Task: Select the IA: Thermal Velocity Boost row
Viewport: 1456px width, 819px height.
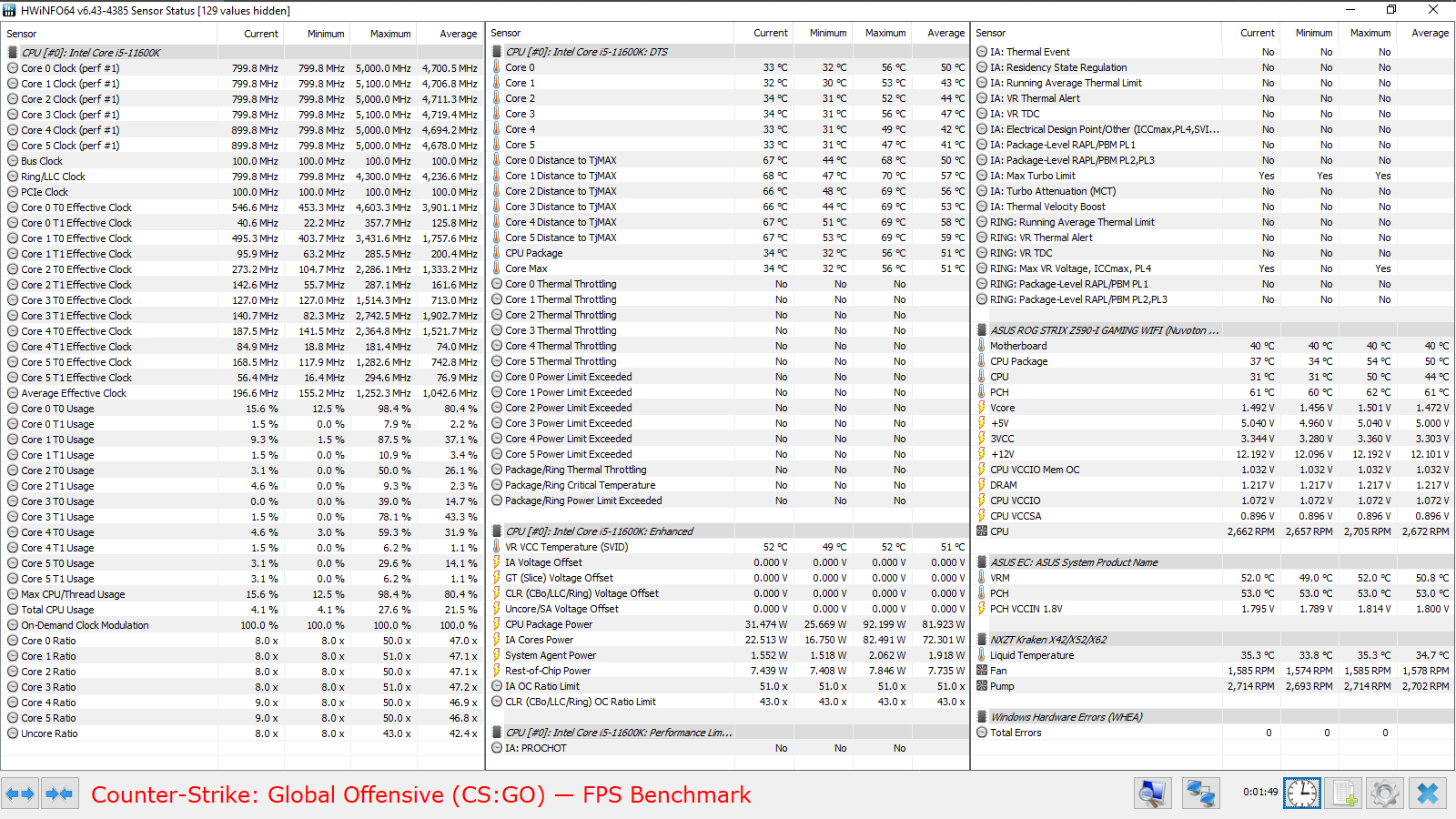Action: tap(1213, 207)
